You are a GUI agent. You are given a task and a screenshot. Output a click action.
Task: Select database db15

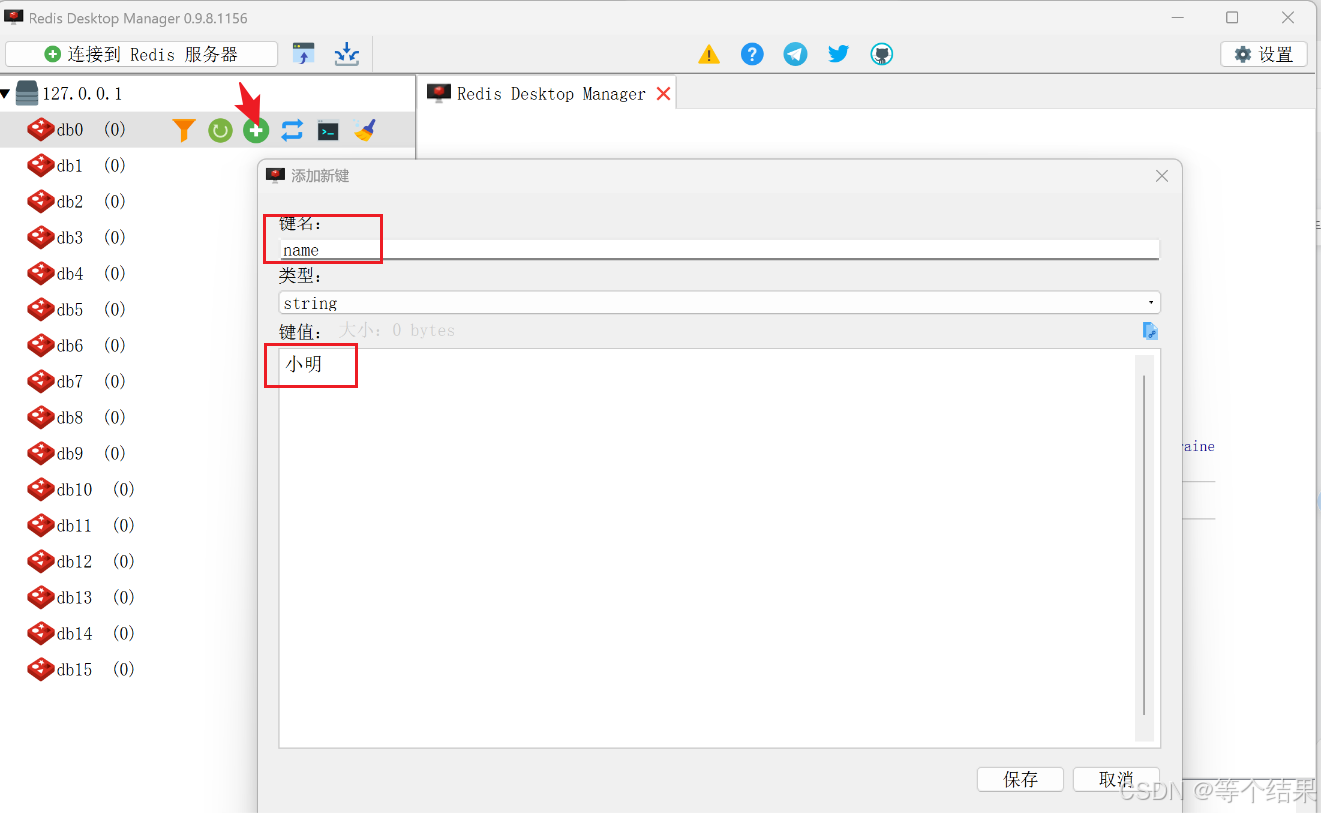[x=80, y=670]
